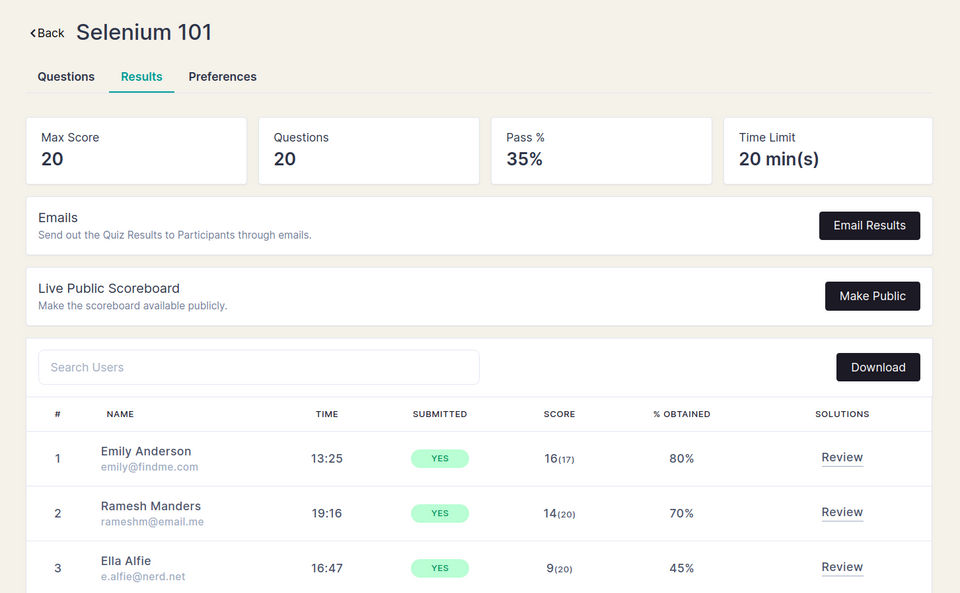
Task: Click the Name column header
Action: coord(120,414)
